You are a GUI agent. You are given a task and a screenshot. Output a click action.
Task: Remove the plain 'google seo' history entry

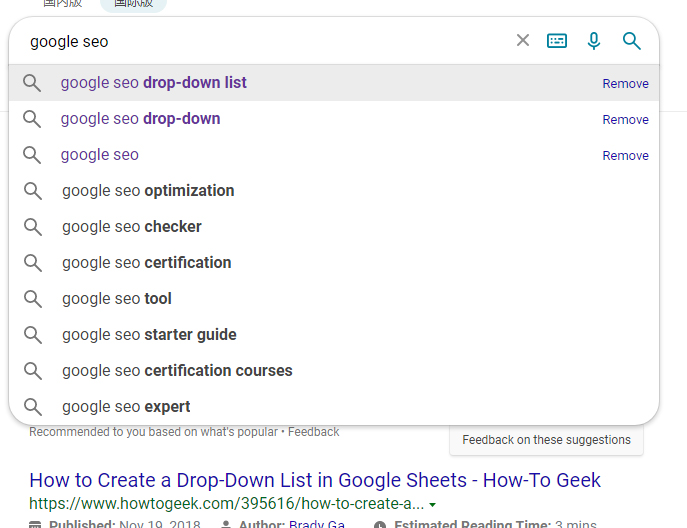tap(625, 155)
